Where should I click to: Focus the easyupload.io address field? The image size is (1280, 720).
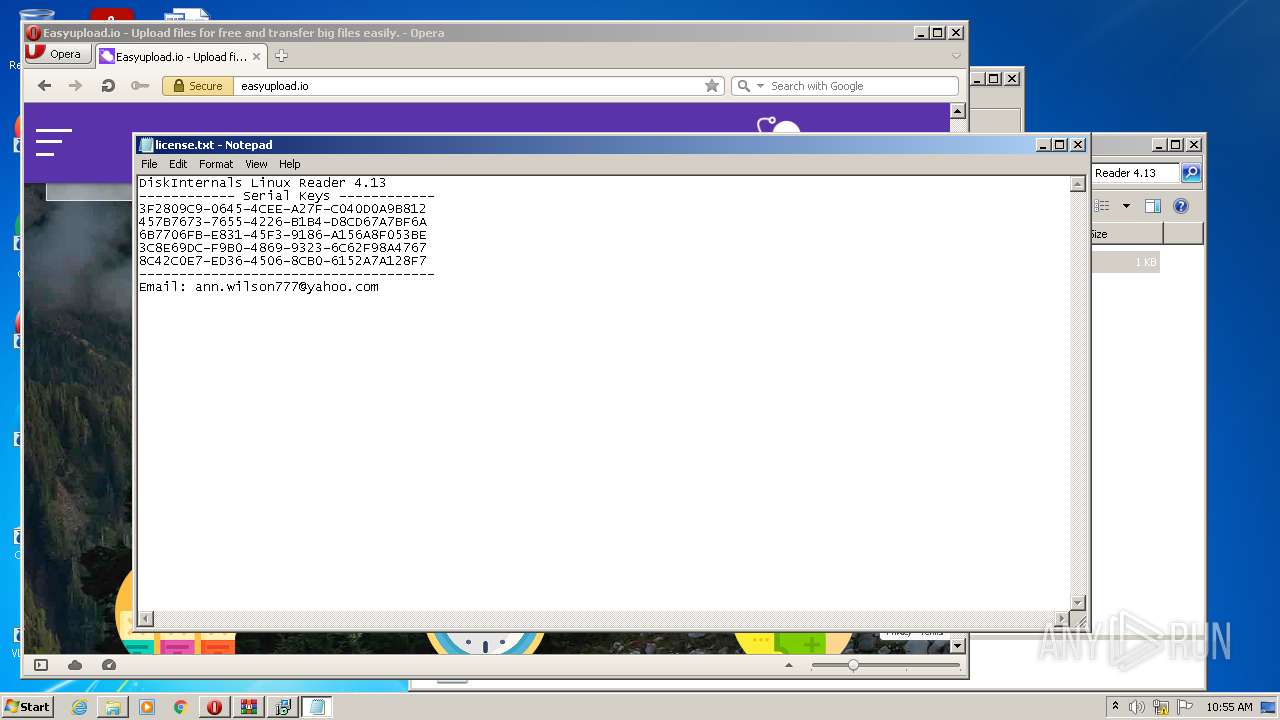(468, 86)
